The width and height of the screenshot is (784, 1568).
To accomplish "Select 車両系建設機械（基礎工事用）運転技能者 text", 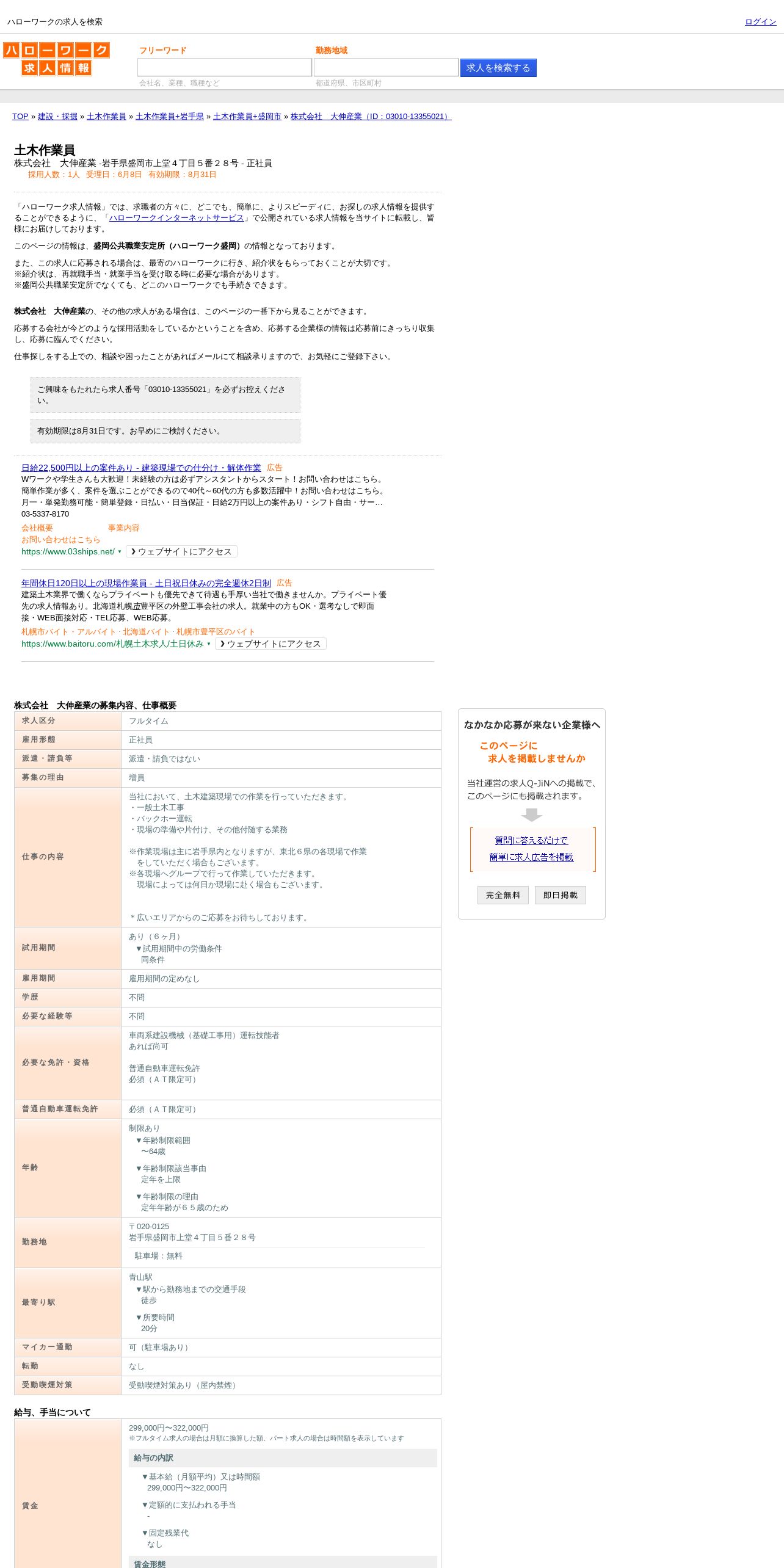I will pyautogui.click(x=204, y=1036).
